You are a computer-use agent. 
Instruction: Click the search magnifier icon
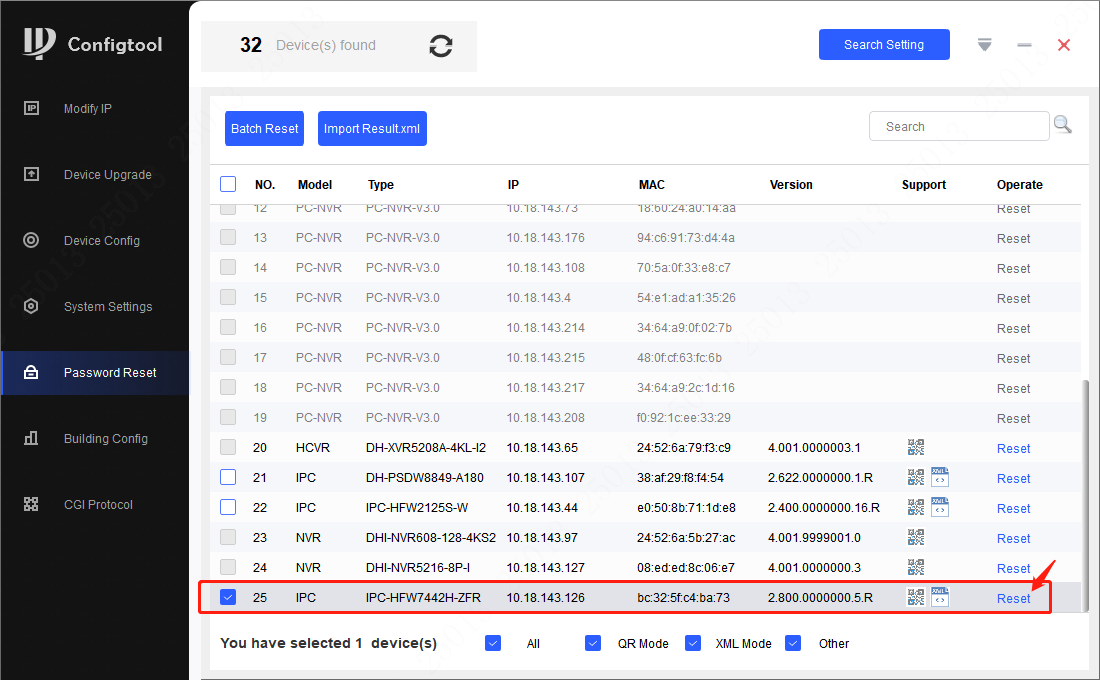(1062, 125)
